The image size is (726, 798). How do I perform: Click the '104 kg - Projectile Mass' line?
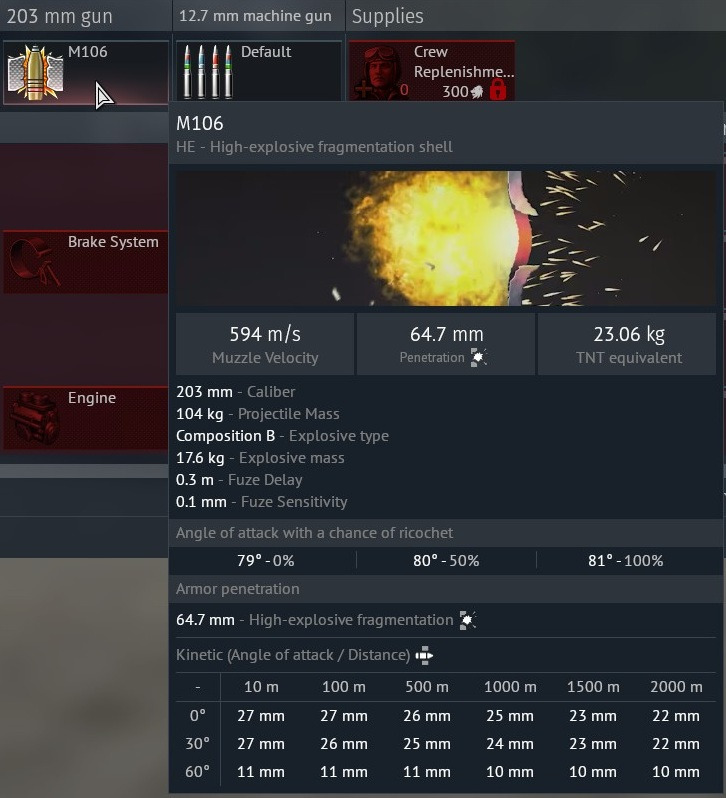(x=258, y=414)
